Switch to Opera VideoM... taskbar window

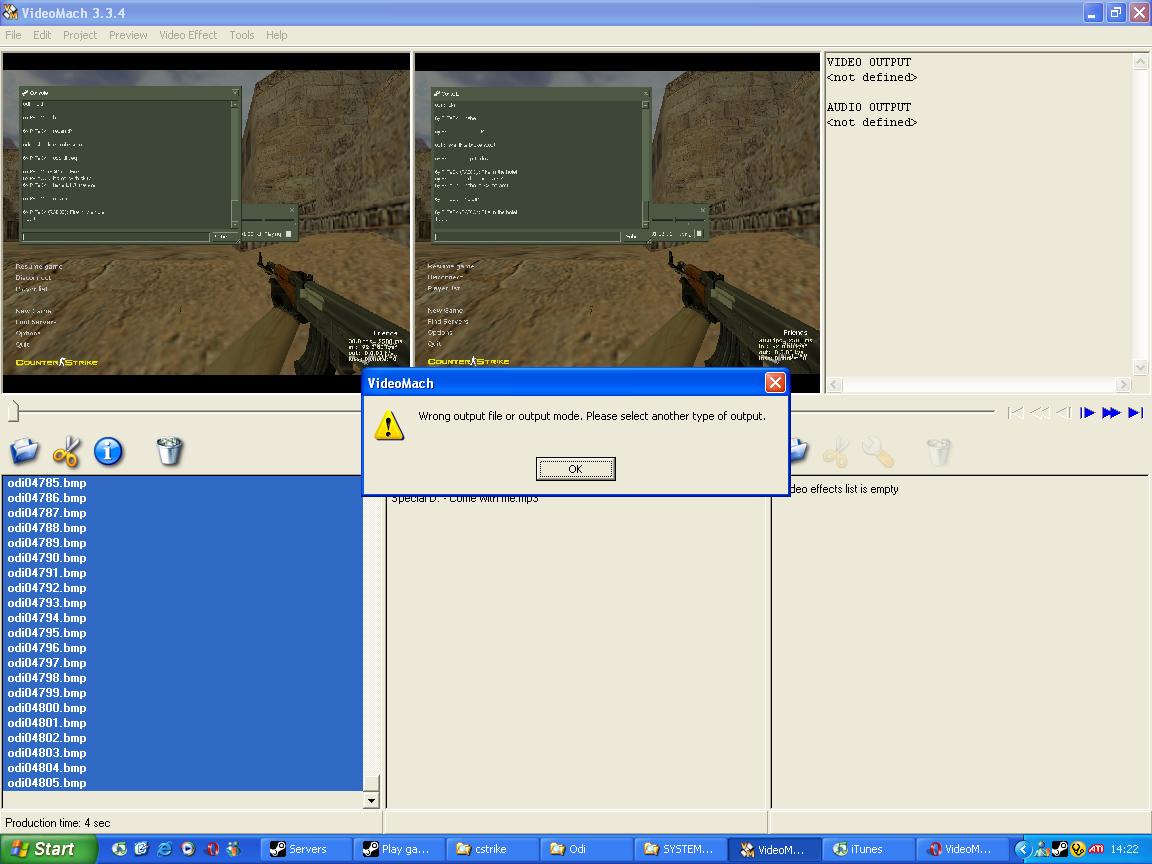pyautogui.click(x=961, y=849)
